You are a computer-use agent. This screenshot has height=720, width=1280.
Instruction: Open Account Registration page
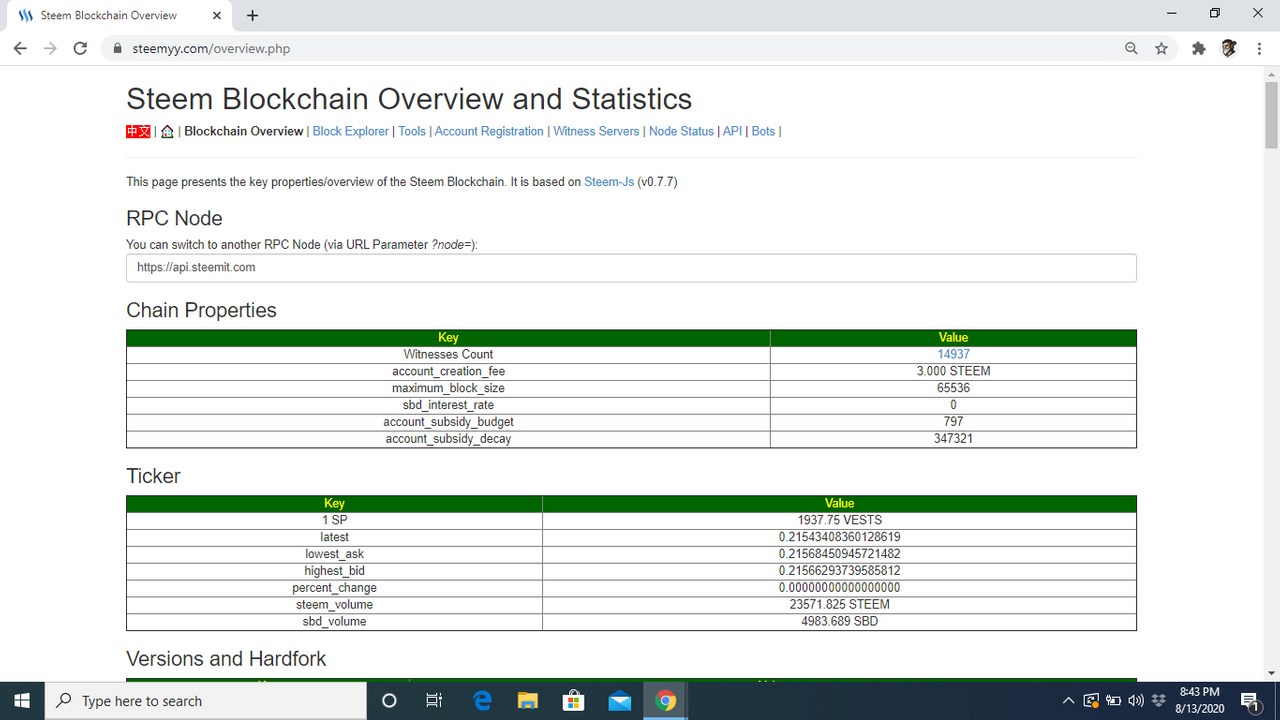click(489, 131)
